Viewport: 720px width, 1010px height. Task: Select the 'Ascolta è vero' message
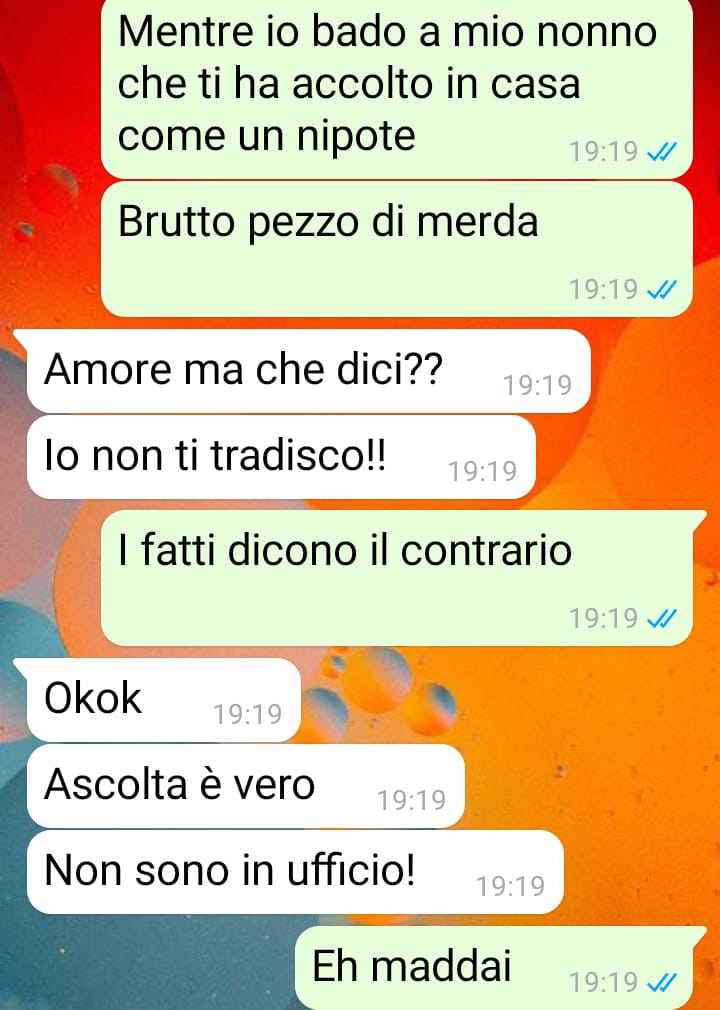click(x=245, y=786)
